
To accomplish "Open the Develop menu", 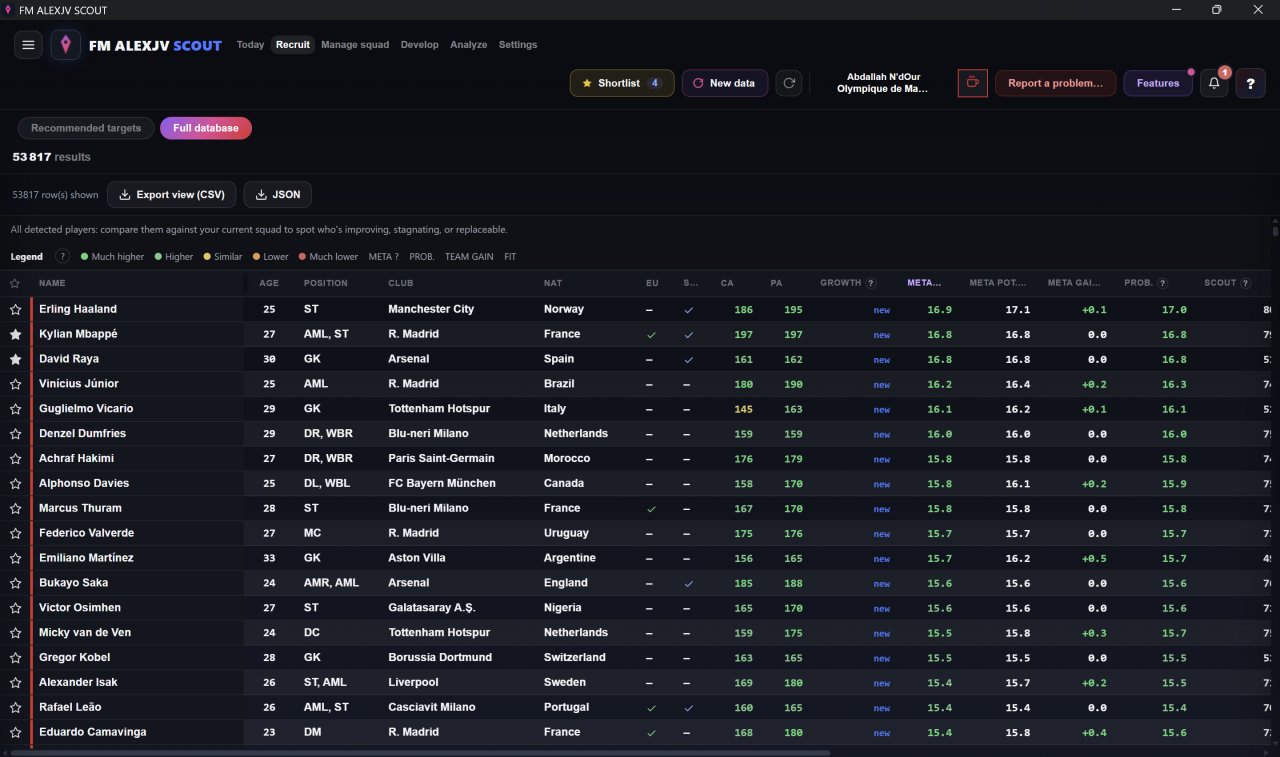I will tap(420, 45).
